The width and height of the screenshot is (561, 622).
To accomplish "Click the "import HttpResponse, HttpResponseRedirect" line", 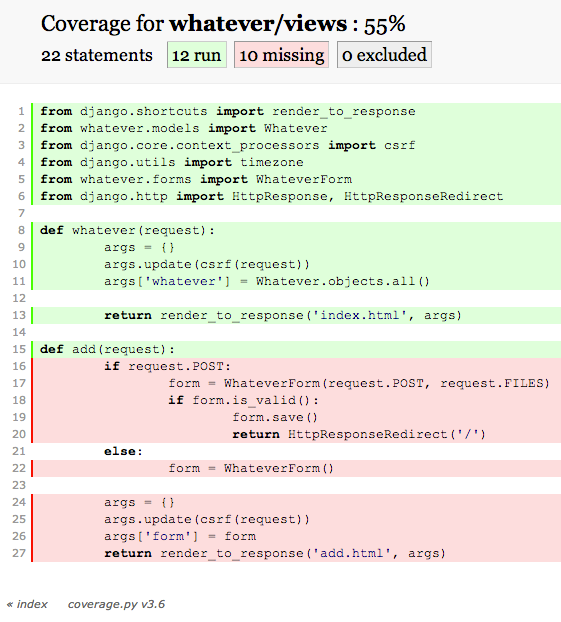I will 296,196.
